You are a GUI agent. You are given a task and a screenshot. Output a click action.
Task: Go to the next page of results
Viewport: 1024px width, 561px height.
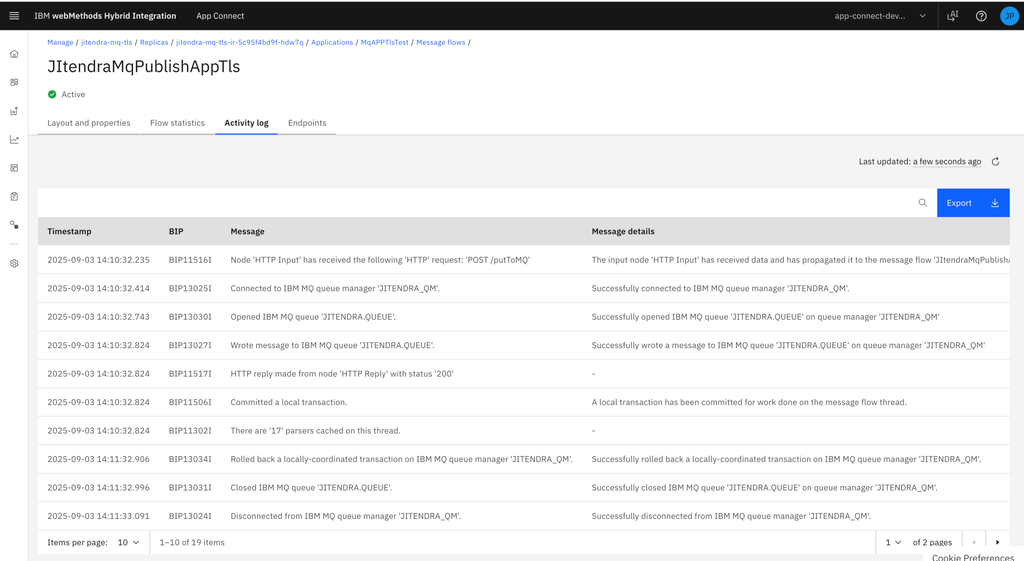pos(997,542)
